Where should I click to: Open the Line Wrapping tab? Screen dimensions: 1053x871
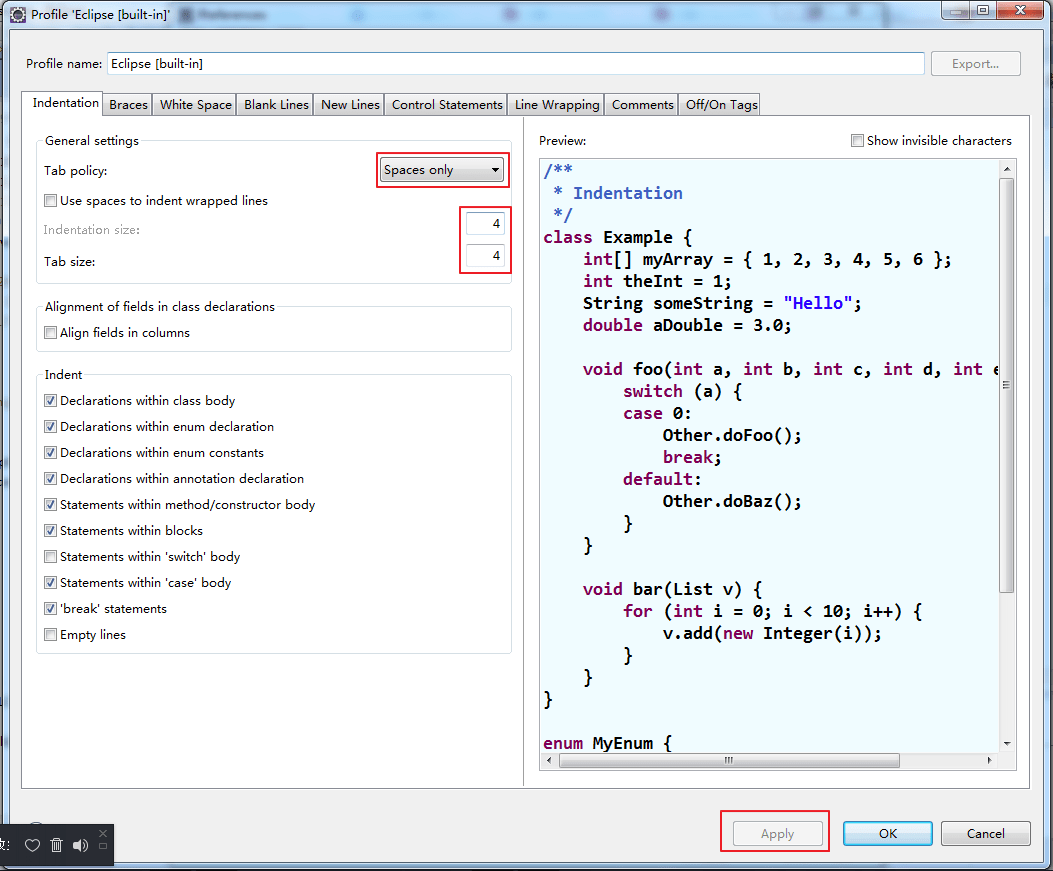tap(555, 103)
